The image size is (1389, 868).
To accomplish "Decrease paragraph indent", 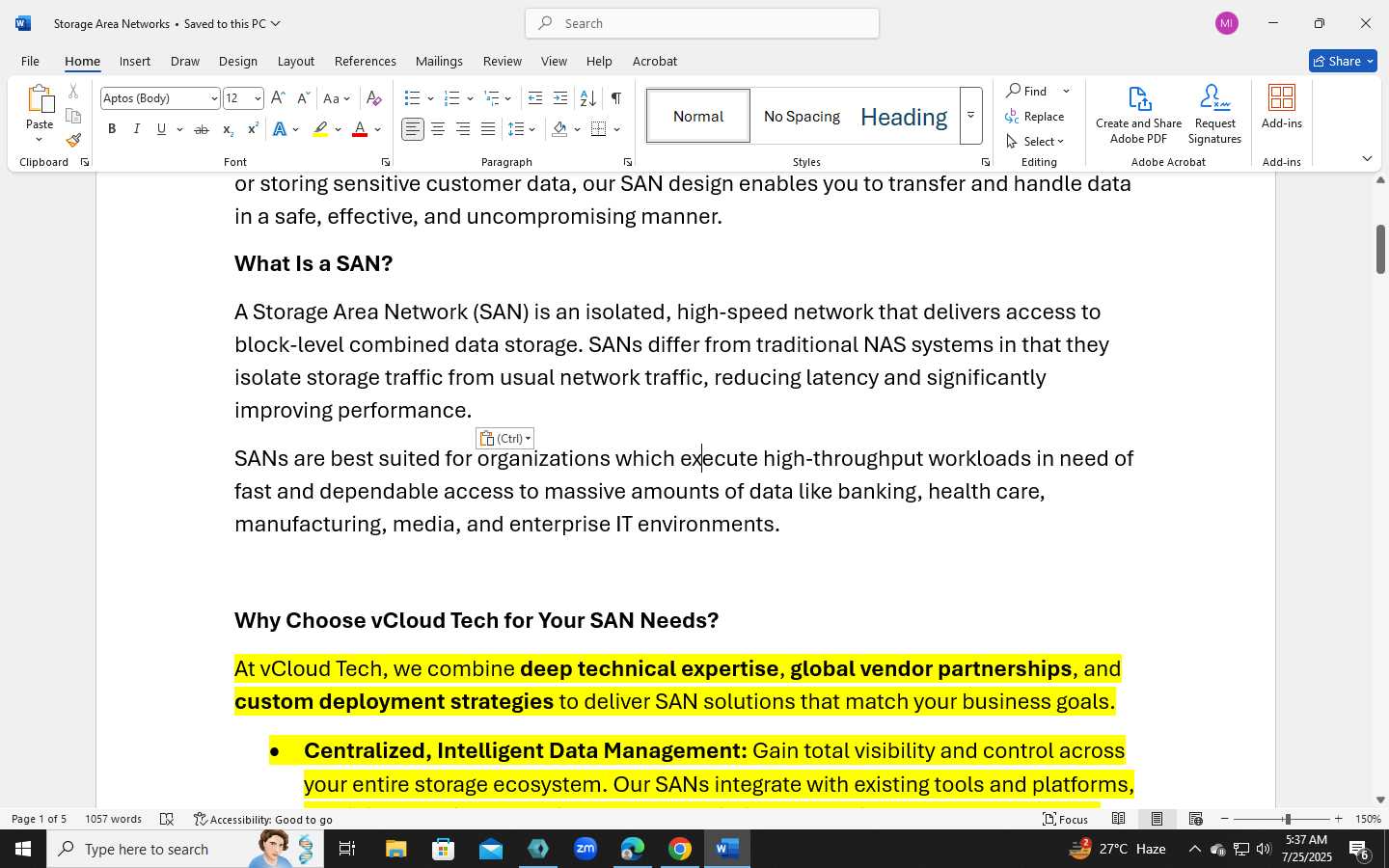I will pyautogui.click(x=535, y=98).
